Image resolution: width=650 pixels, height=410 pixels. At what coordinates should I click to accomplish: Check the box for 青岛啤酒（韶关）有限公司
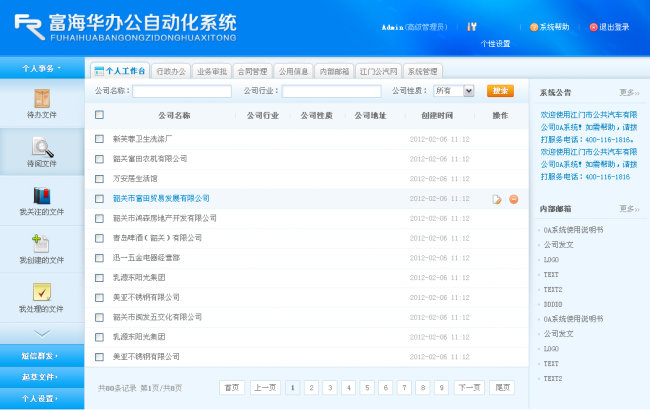coord(99,238)
